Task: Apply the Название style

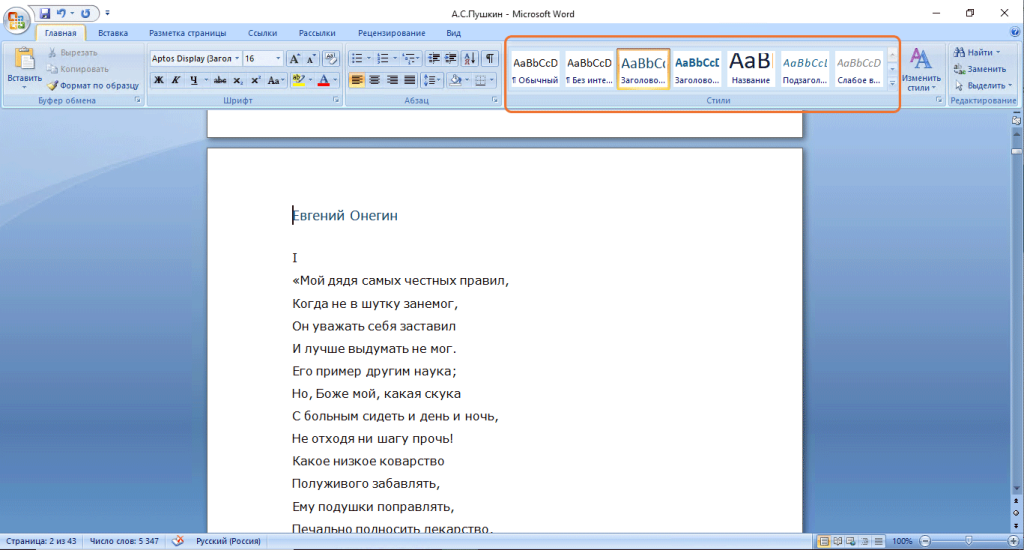Action: pos(750,69)
